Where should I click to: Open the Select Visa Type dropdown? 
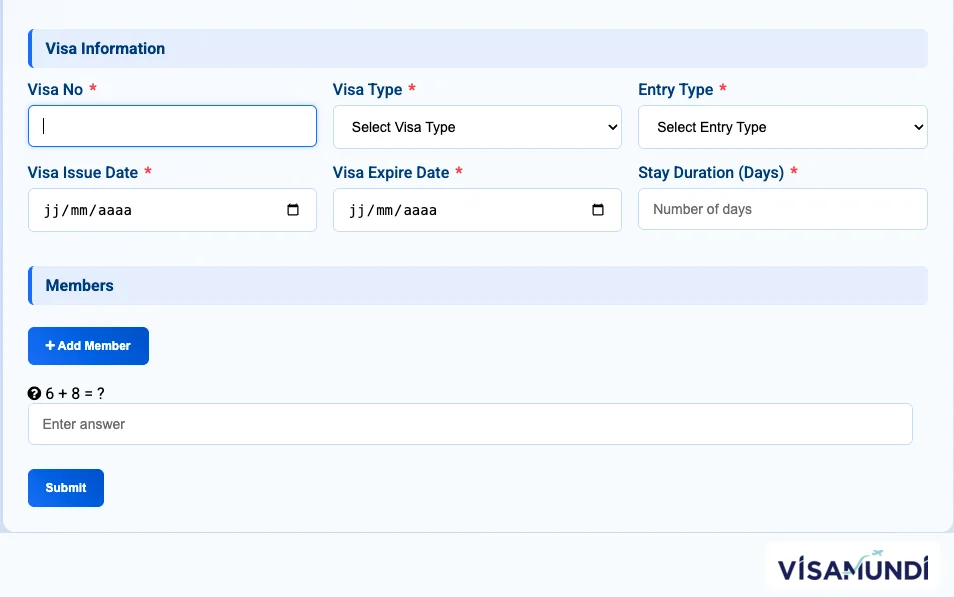click(x=477, y=127)
